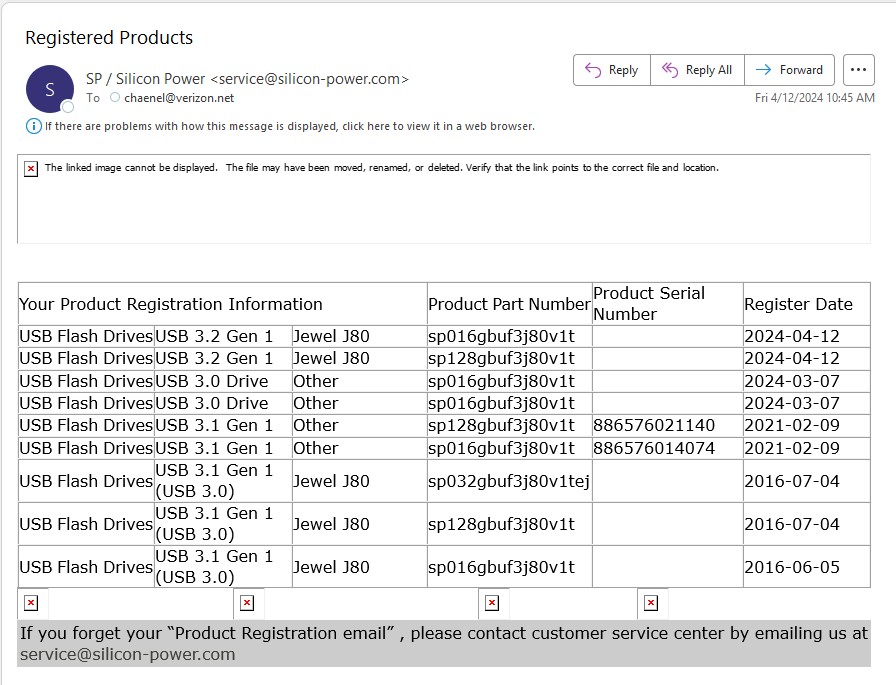Click the service@silicon-power.com footer email

[x=127, y=655]
